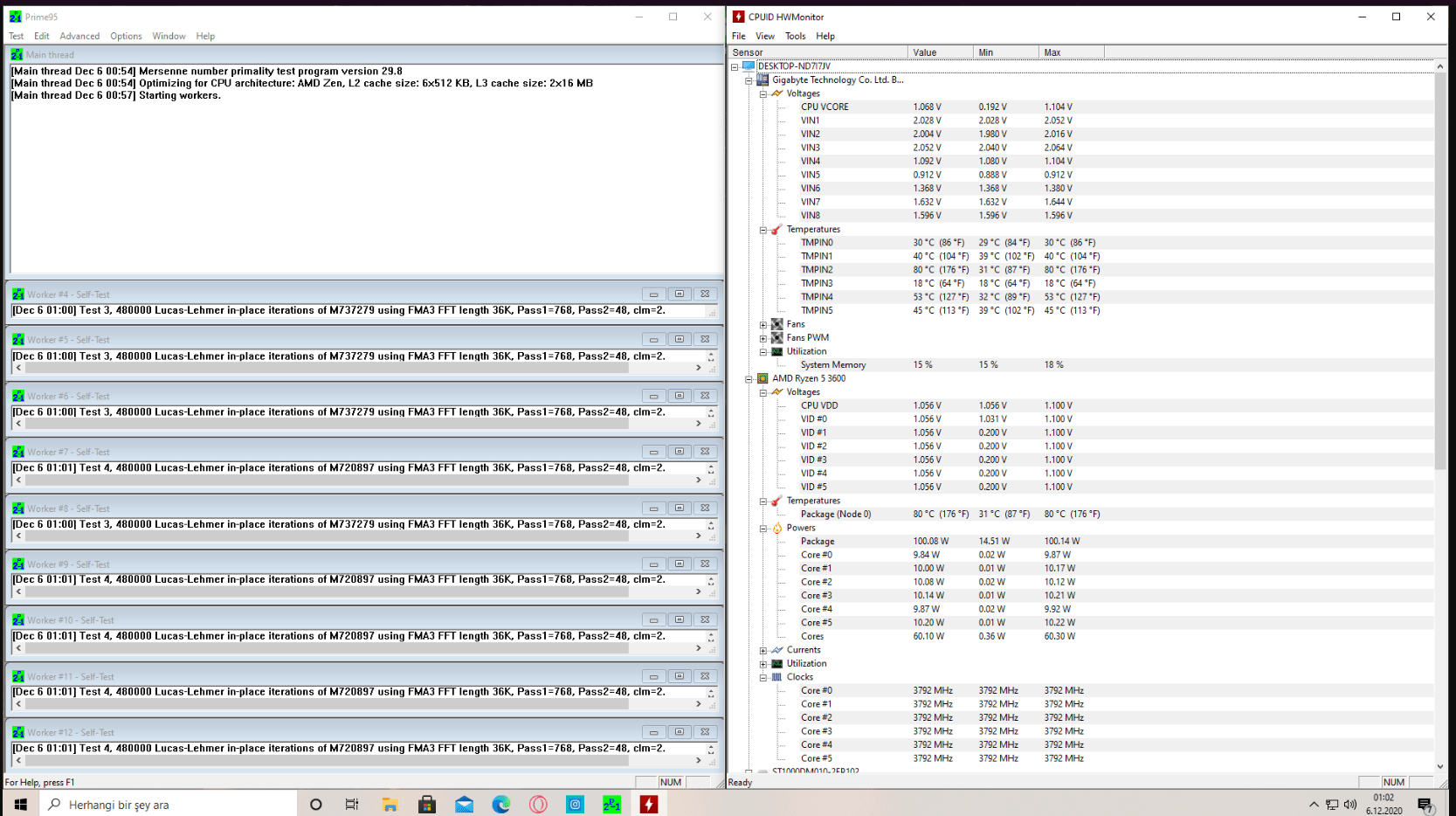The height and width of the screenshot is (816, 1456).
Task: Select the TMPIN2 temperature row
Action: pos(1083,270)
